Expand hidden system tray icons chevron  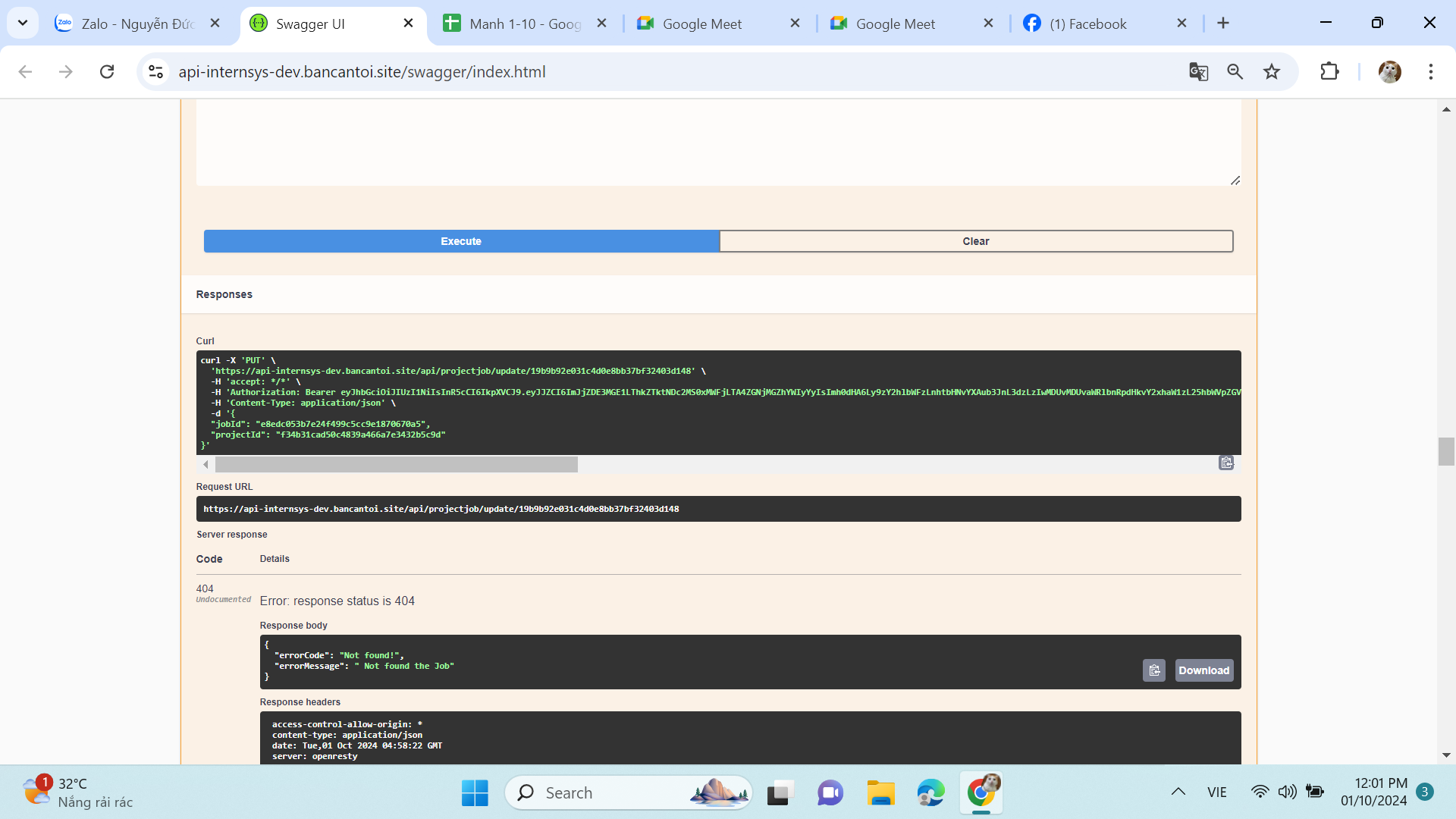(1178, 792)
